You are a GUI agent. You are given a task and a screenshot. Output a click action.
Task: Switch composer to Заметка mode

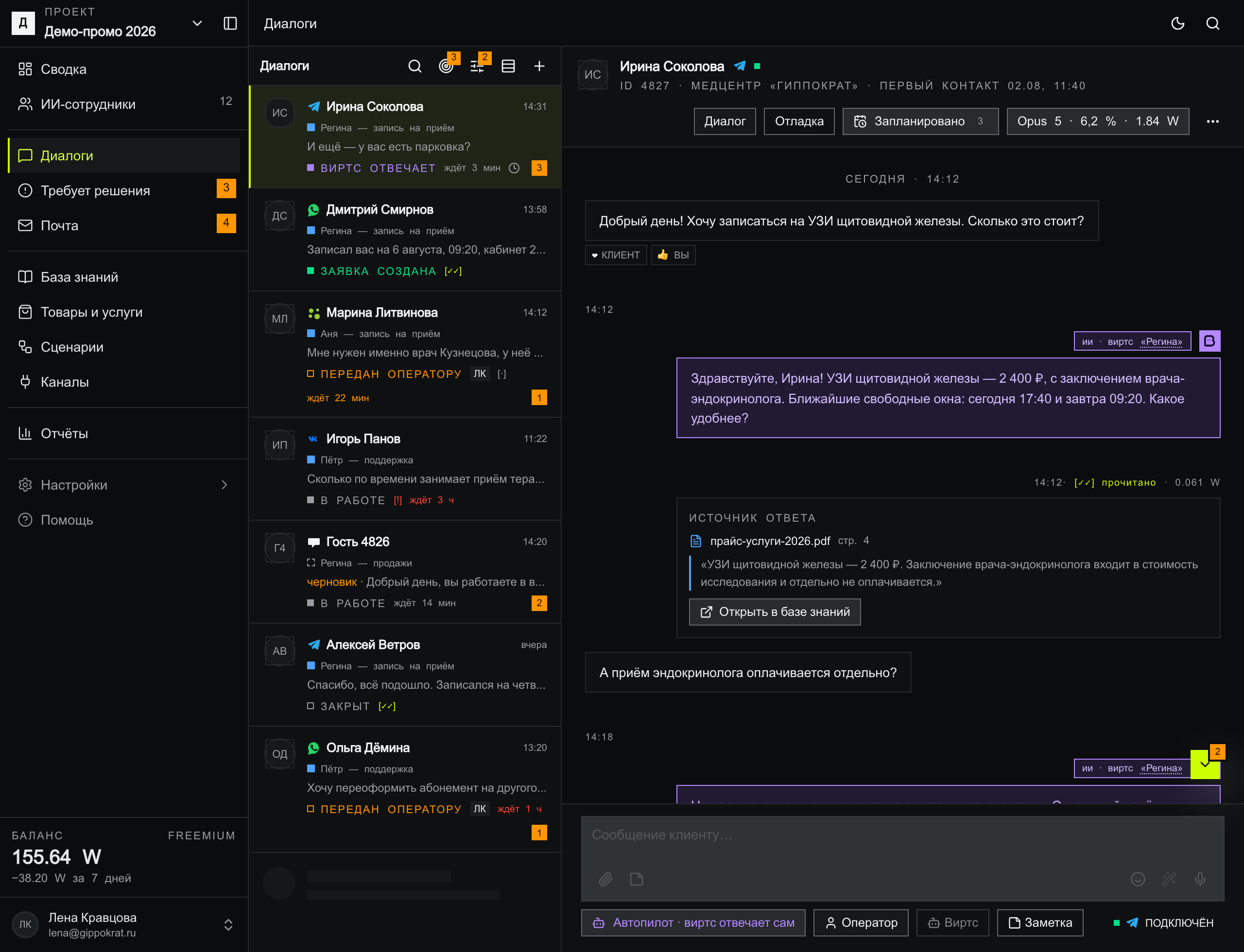(1040, 922)
